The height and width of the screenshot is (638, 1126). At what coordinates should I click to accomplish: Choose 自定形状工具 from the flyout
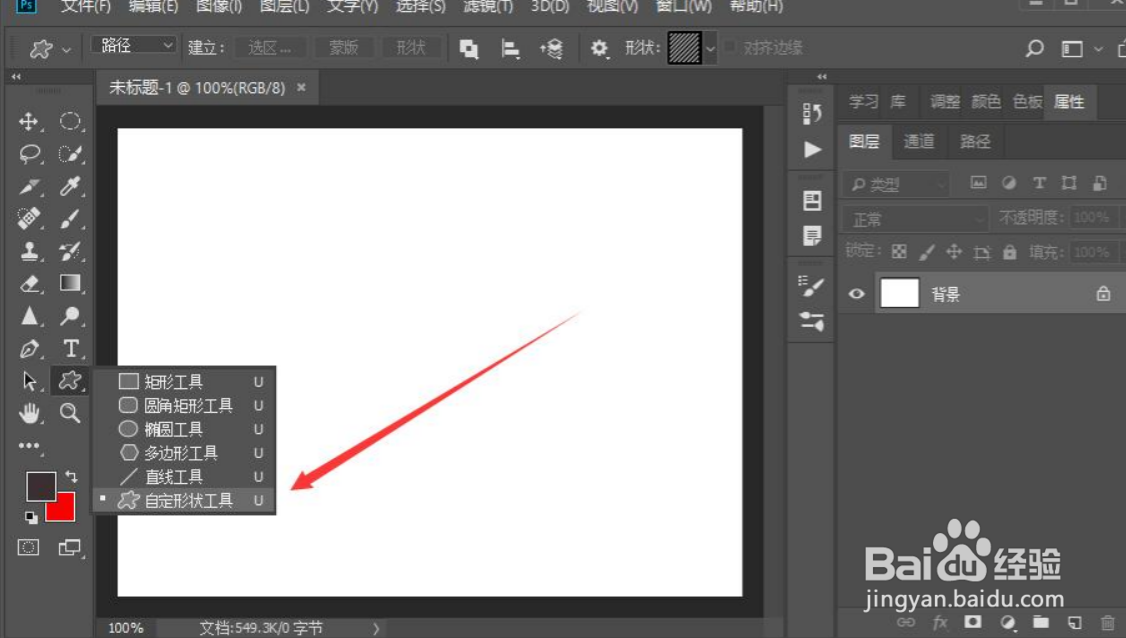pyautogui.click(x=184, y=500)
